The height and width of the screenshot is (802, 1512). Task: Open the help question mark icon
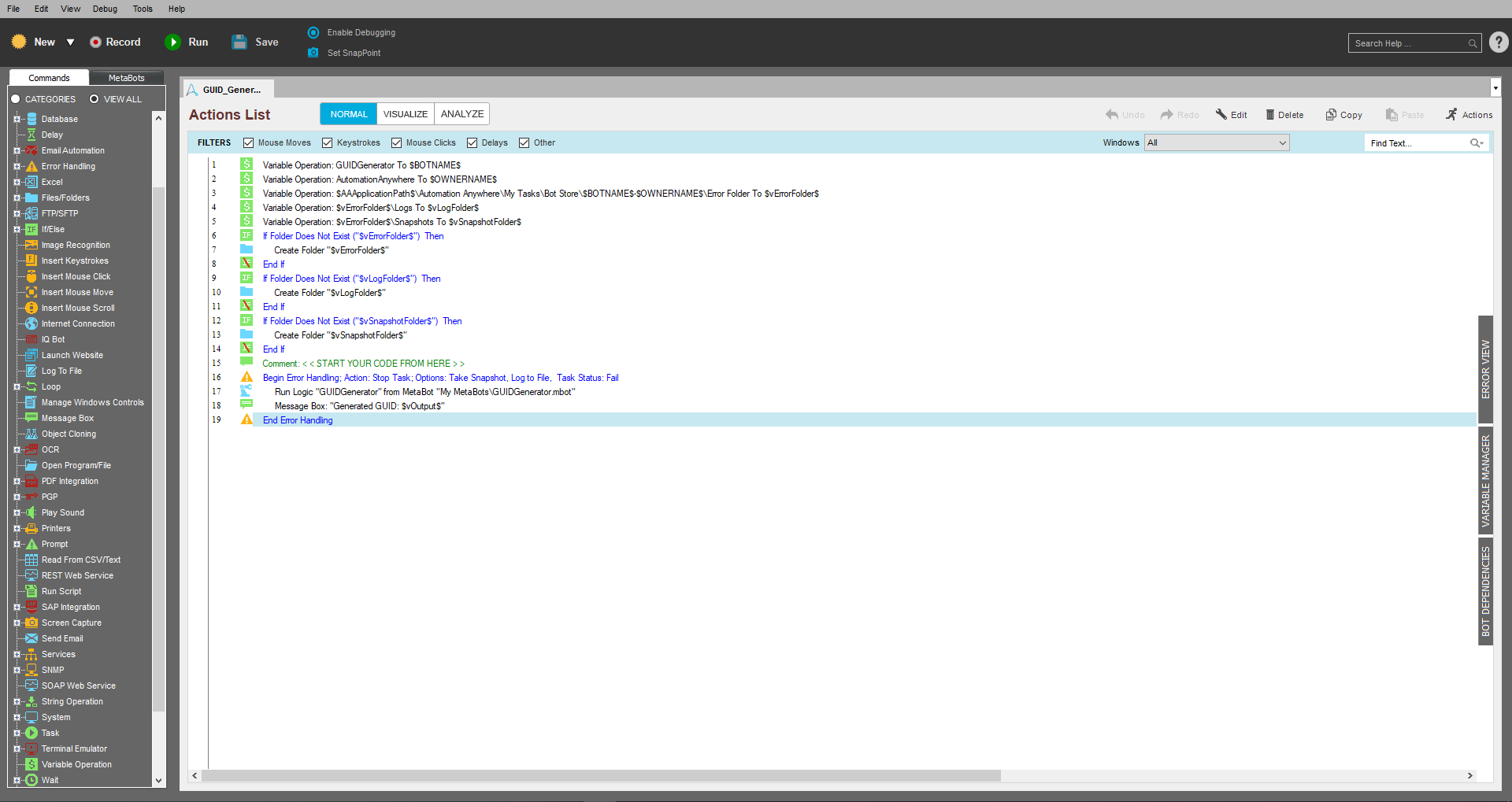click(x=1499, y=43)
